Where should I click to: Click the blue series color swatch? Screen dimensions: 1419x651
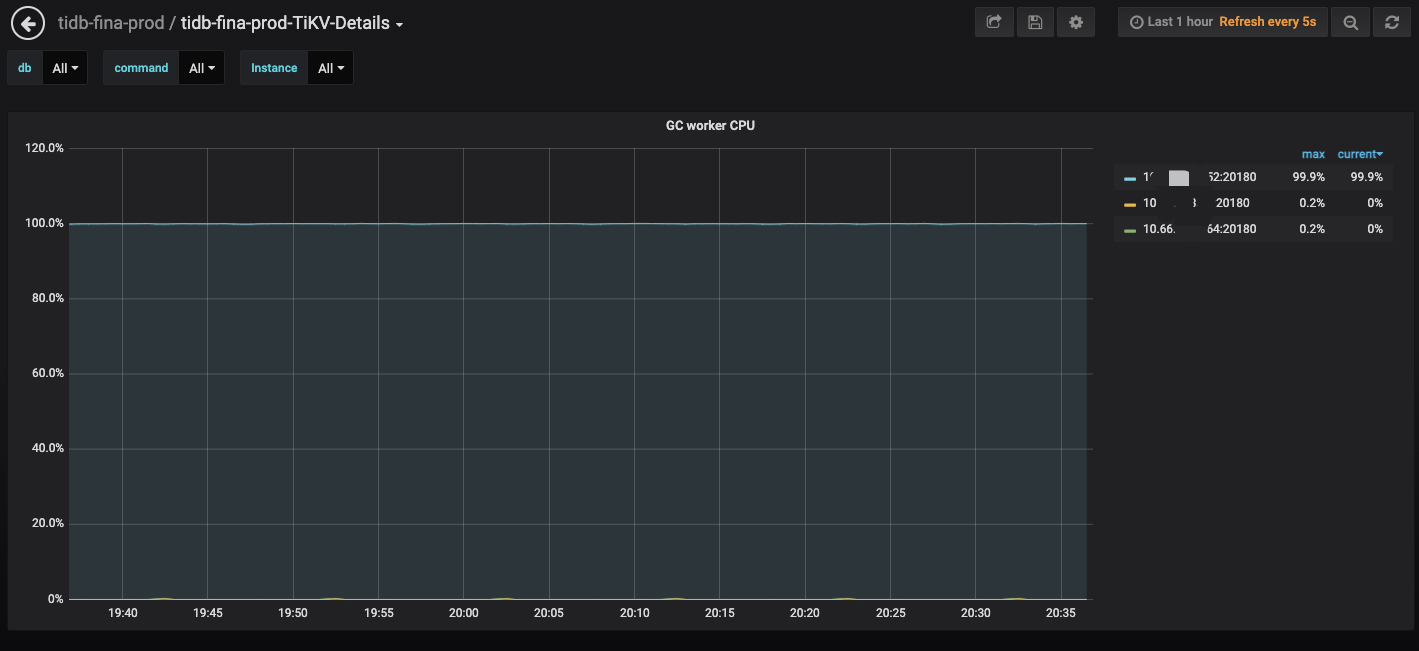(x=1130, y=178)
